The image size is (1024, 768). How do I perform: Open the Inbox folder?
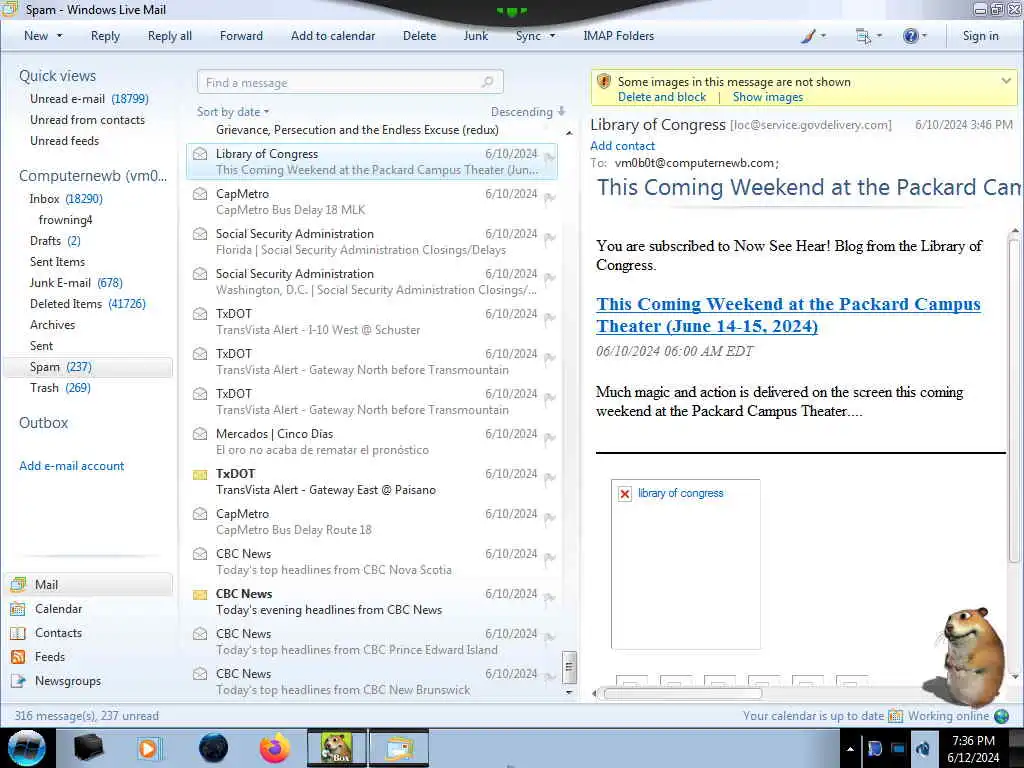point(65,199)
